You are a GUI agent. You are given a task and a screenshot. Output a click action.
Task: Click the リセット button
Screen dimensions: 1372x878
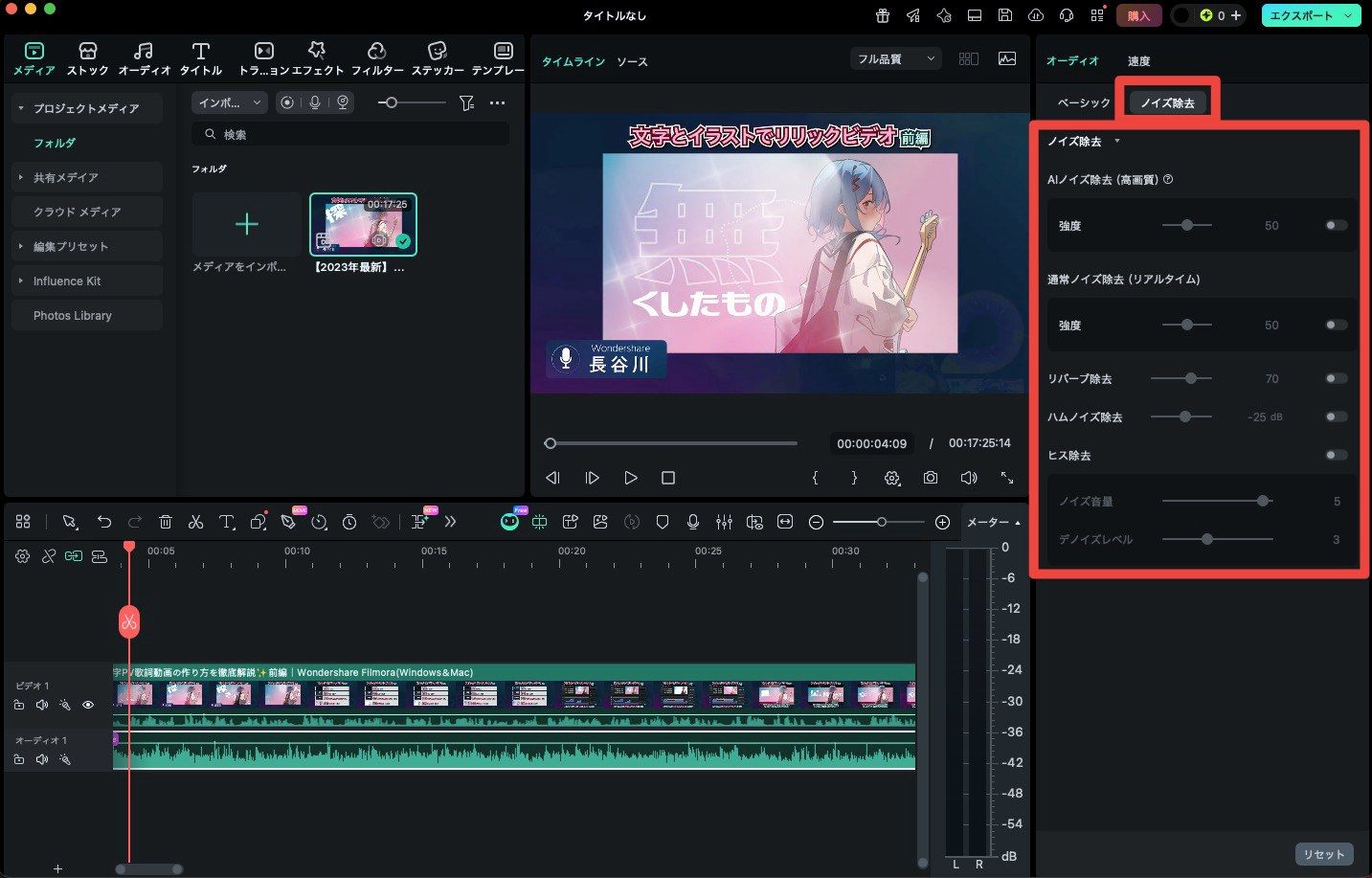coord(1324,854)
